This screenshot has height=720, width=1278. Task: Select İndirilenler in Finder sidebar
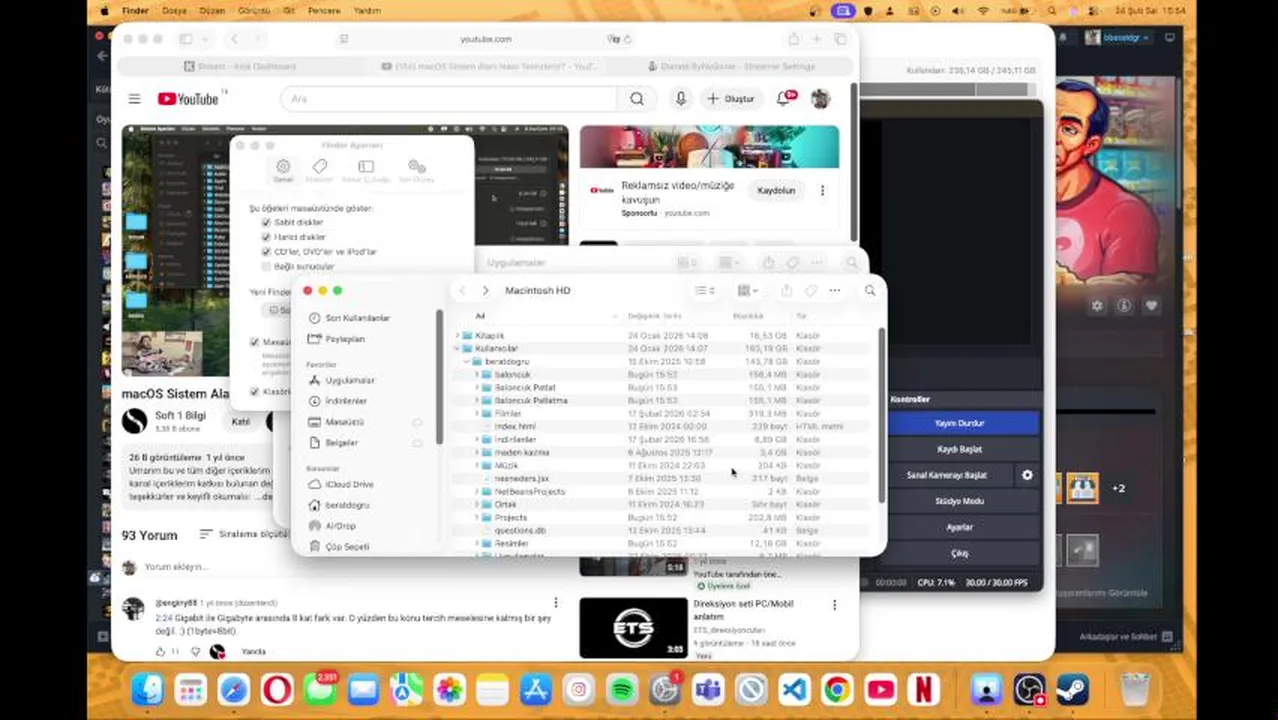(346, 401)
